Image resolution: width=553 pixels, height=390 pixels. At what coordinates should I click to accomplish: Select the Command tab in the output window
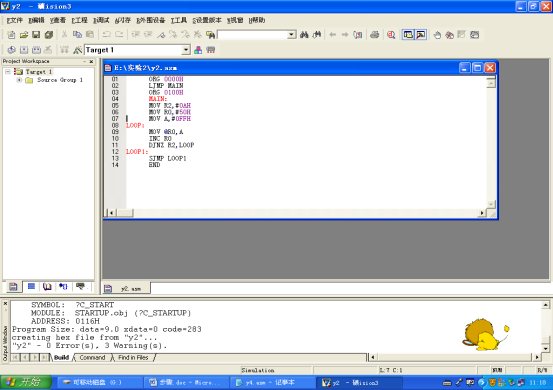click(x=92, y=358)
